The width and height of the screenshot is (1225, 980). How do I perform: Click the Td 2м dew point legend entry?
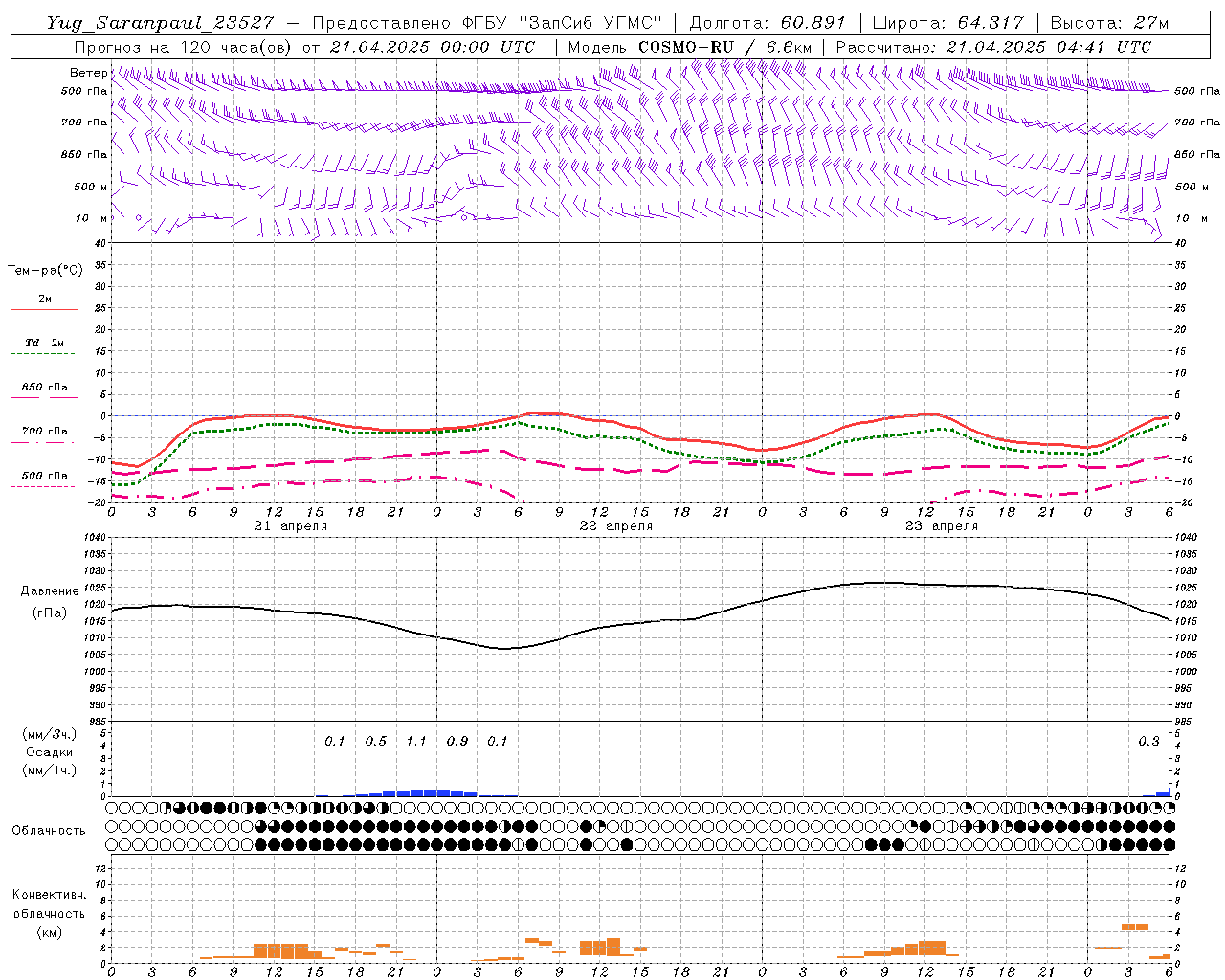pyautogui.click(x=45, y=342)
